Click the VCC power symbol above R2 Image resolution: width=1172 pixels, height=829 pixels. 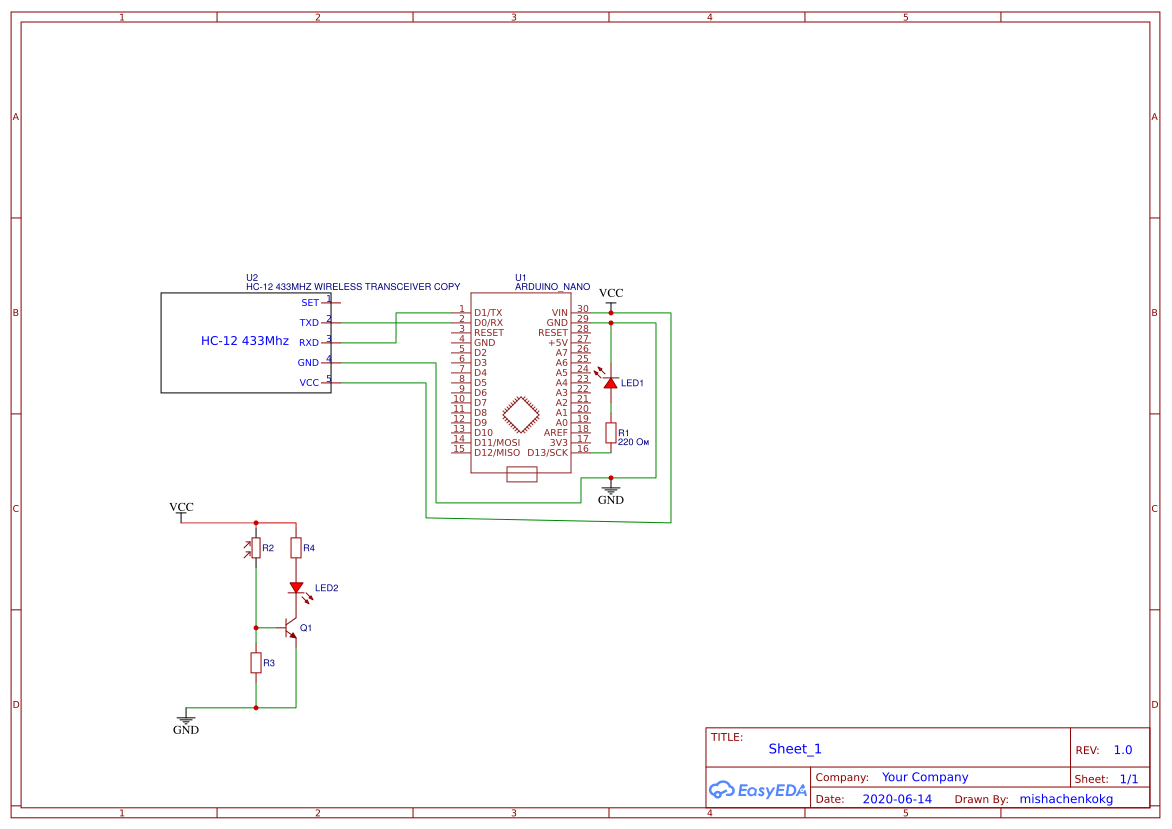point(181,511)
